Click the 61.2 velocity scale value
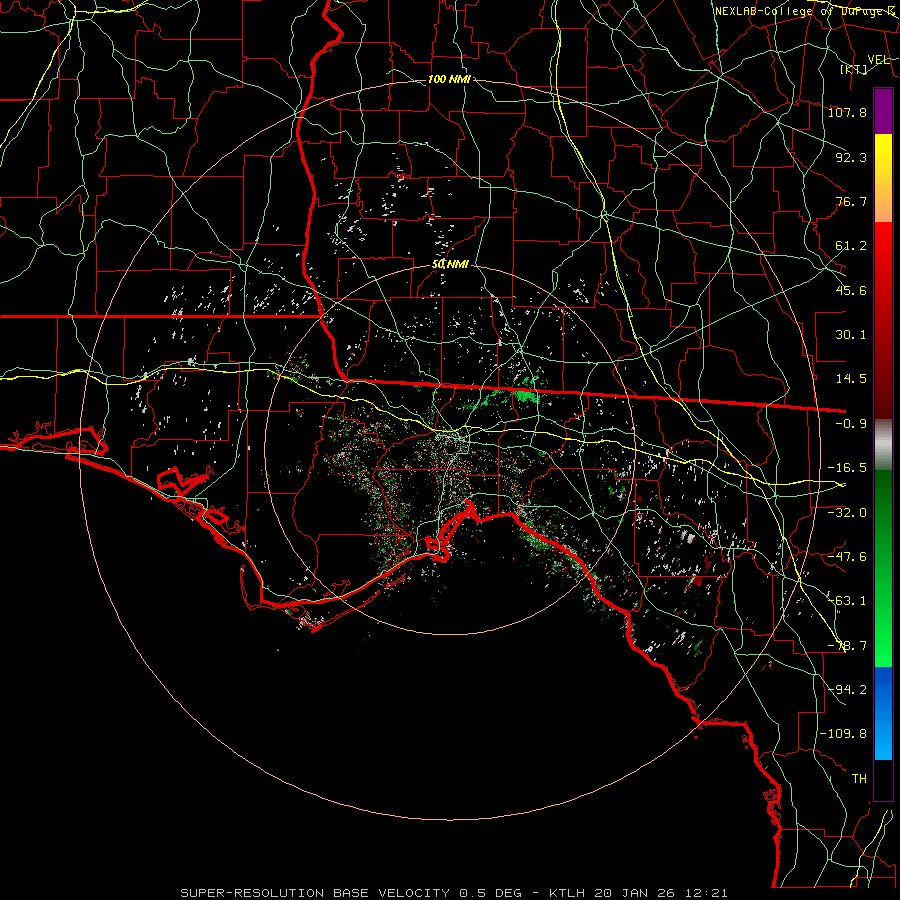Screen dimensions: 900x900 851,246
